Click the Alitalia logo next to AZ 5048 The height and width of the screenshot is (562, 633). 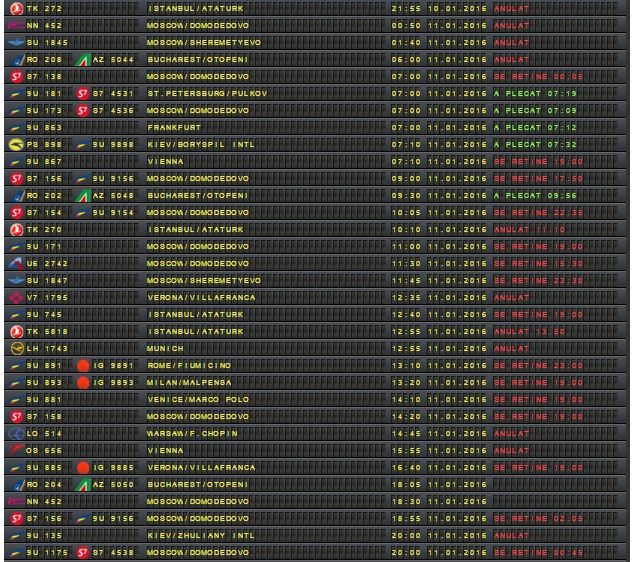[83, 196]
